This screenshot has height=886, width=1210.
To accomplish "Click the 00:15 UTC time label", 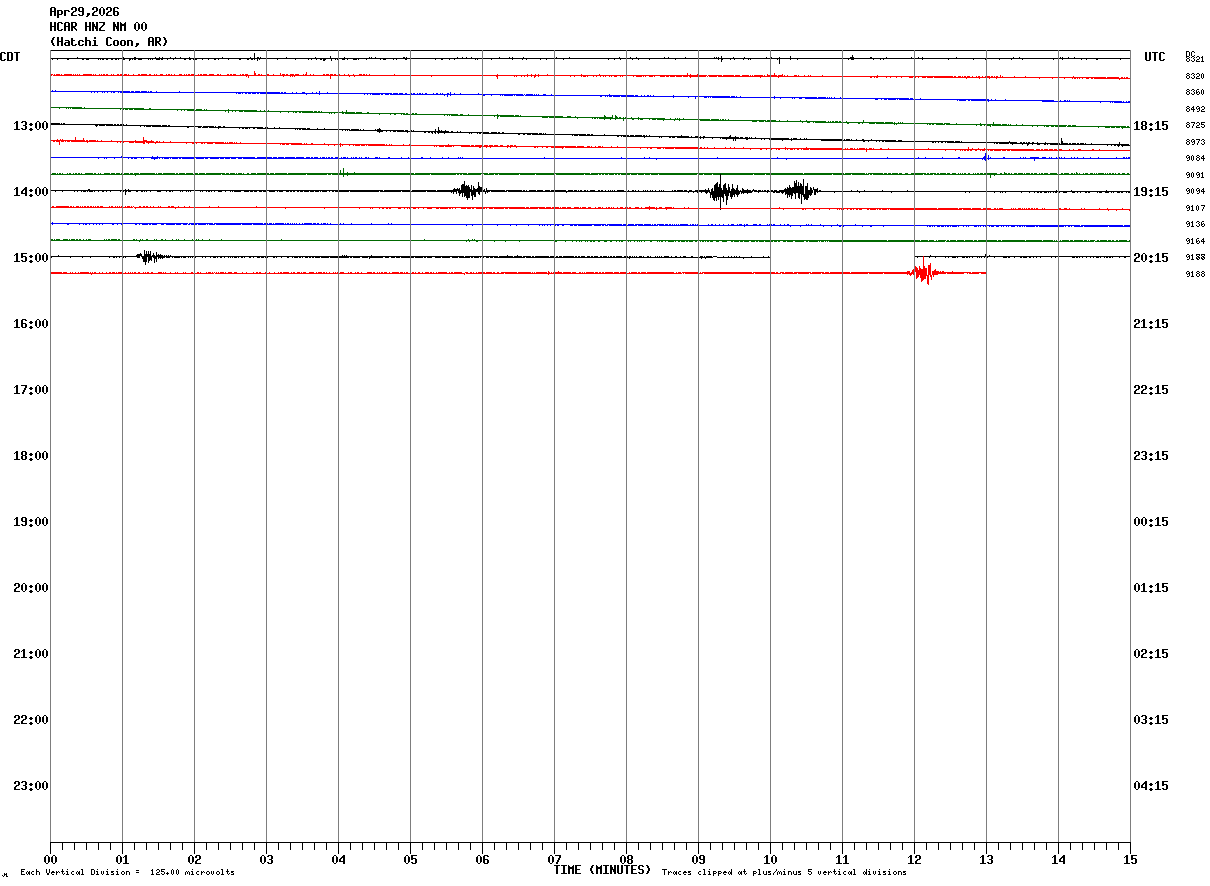I will tap(1151, 521).
